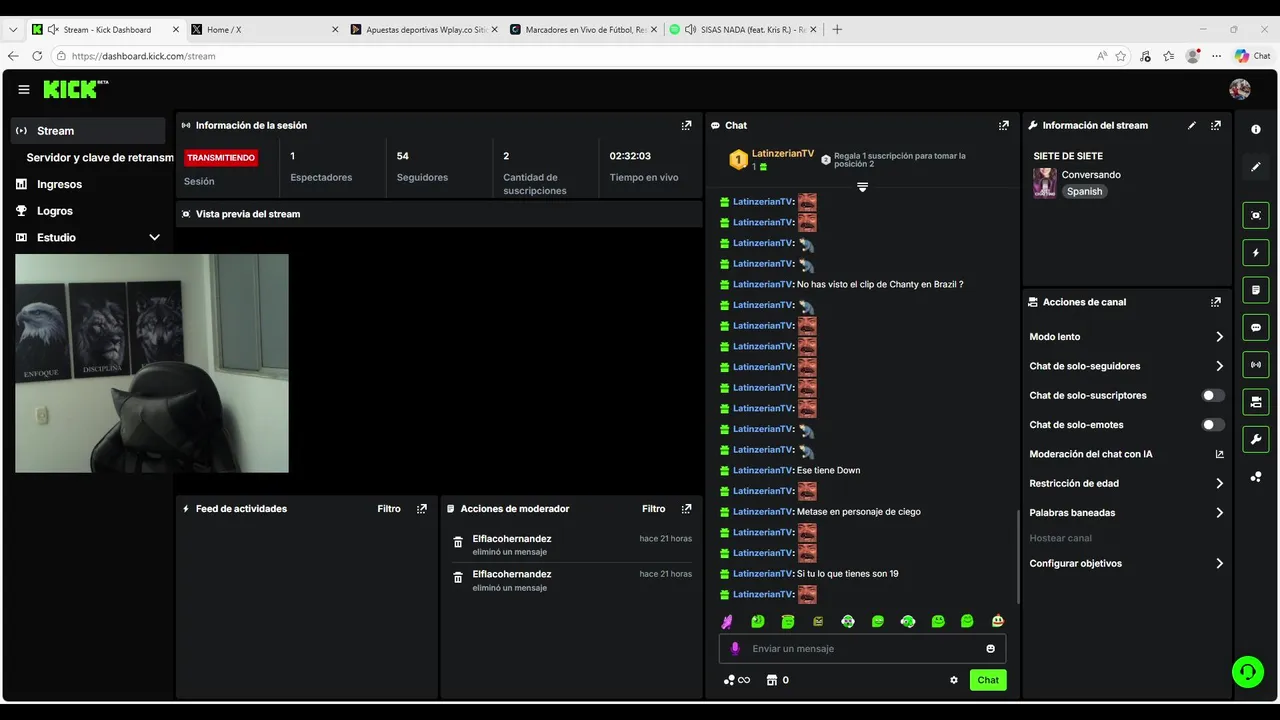Open the emoji picker in message box
1280x720 pixels.
[991, 649]
